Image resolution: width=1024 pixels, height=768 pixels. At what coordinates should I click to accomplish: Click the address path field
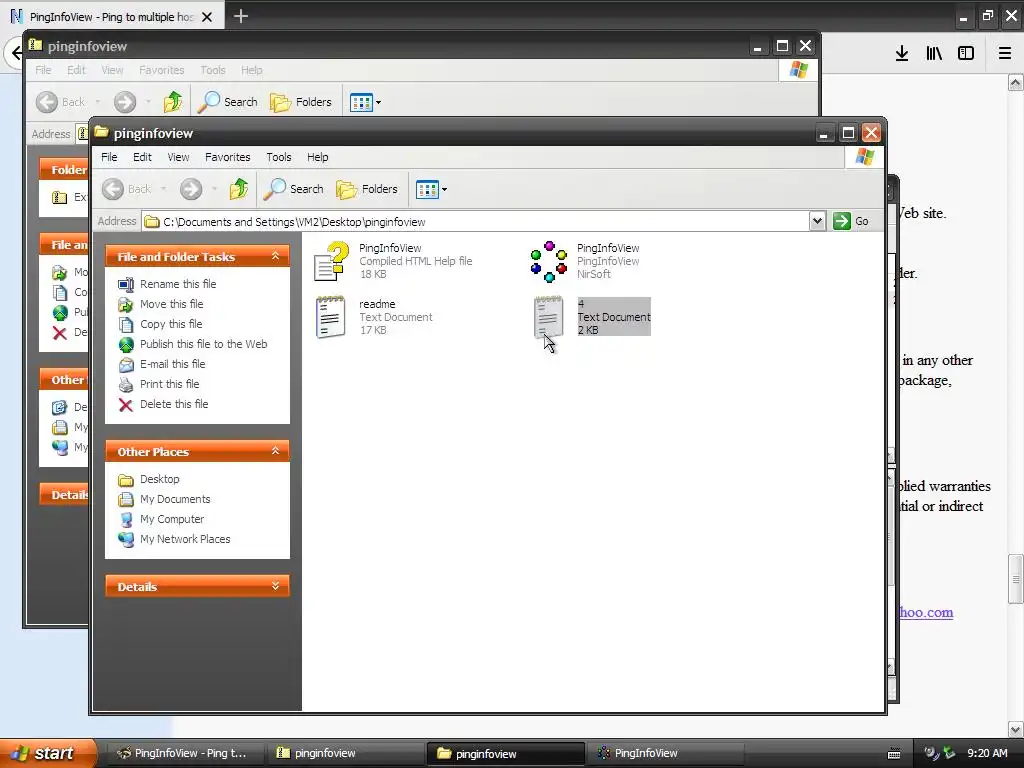coord(475,221)
